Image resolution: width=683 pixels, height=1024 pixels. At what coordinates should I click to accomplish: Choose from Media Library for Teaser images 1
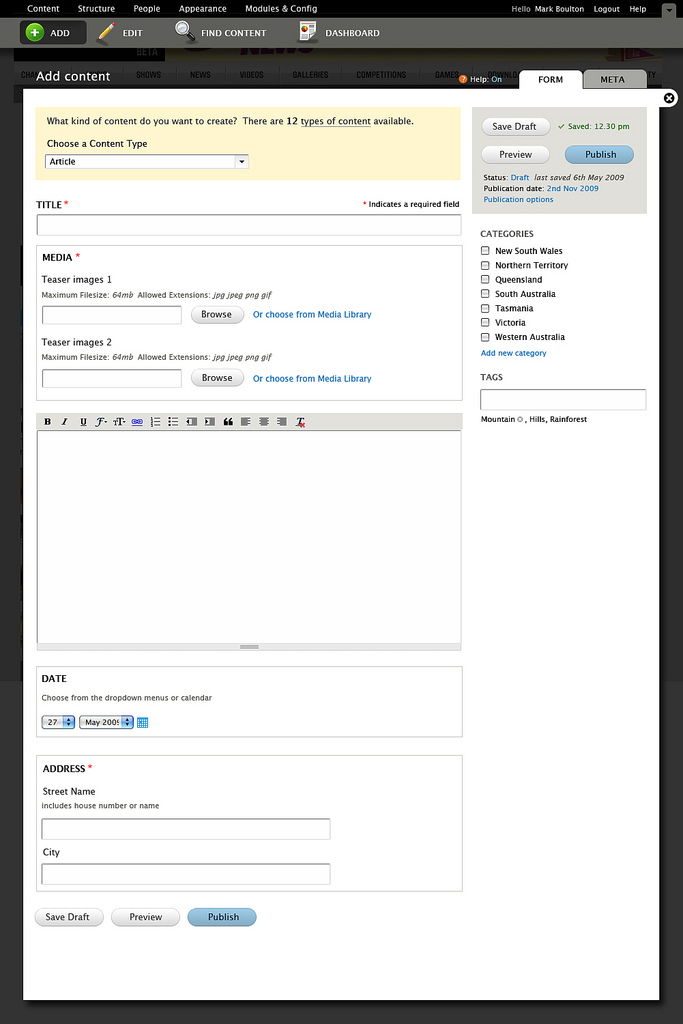pyautogui.click(x=312, y=315)
